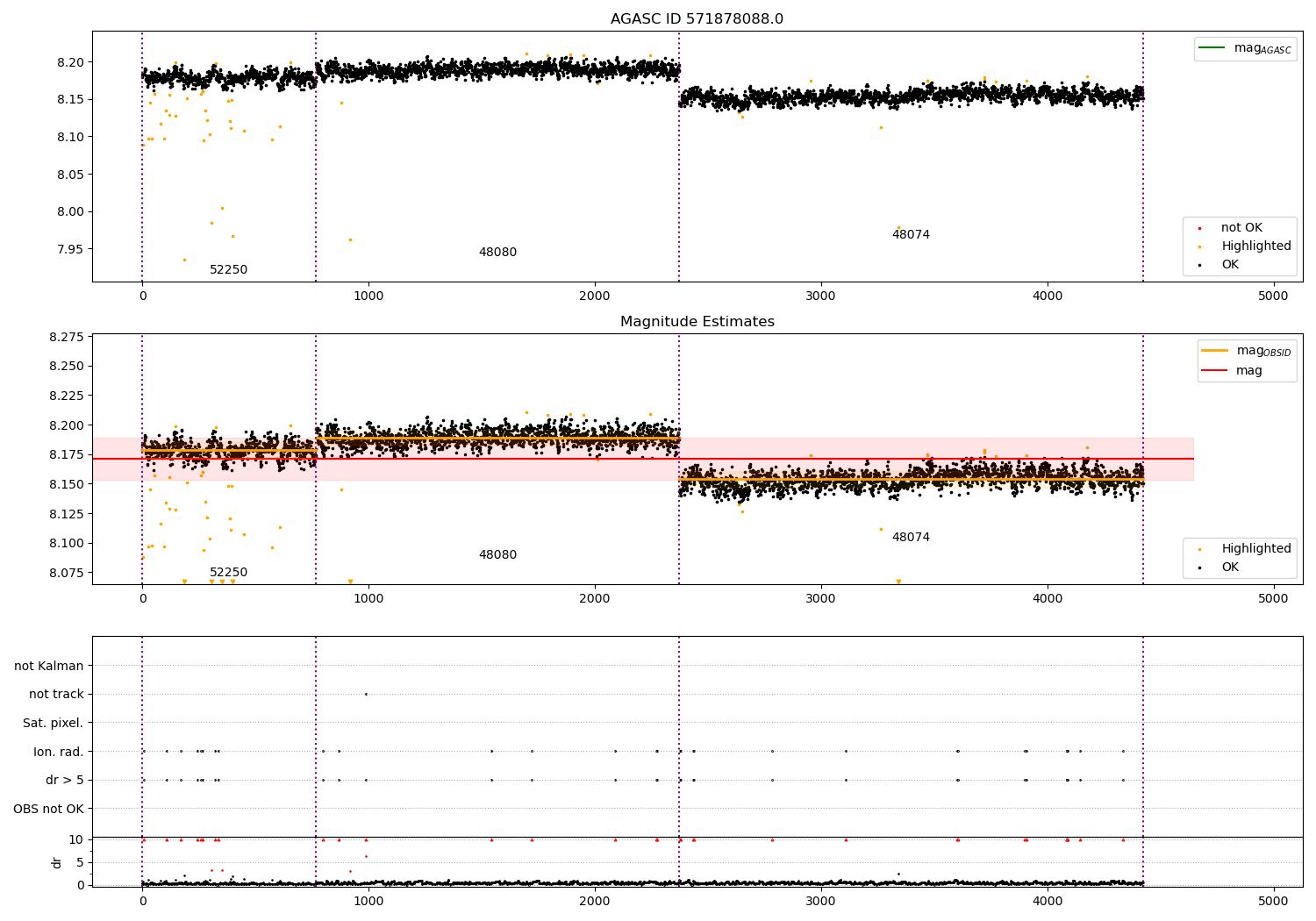Click y-axis tick 8.275 in middle plot

(68, 337)
